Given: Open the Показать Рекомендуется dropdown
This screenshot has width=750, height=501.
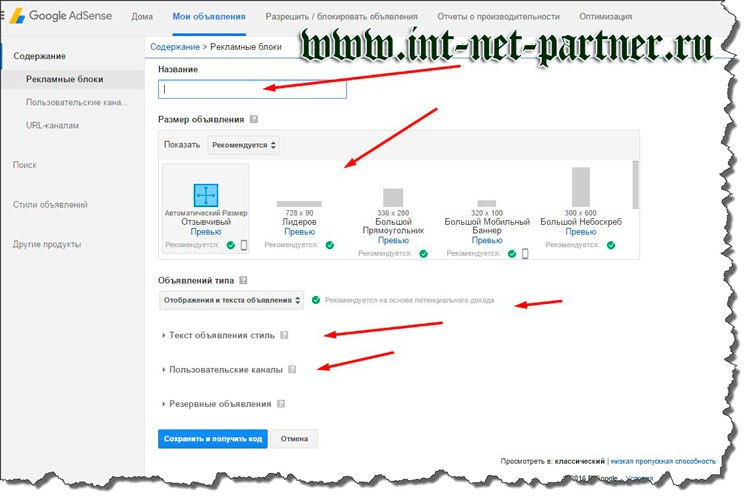Looking at the screenshot, I should point(243,145).
